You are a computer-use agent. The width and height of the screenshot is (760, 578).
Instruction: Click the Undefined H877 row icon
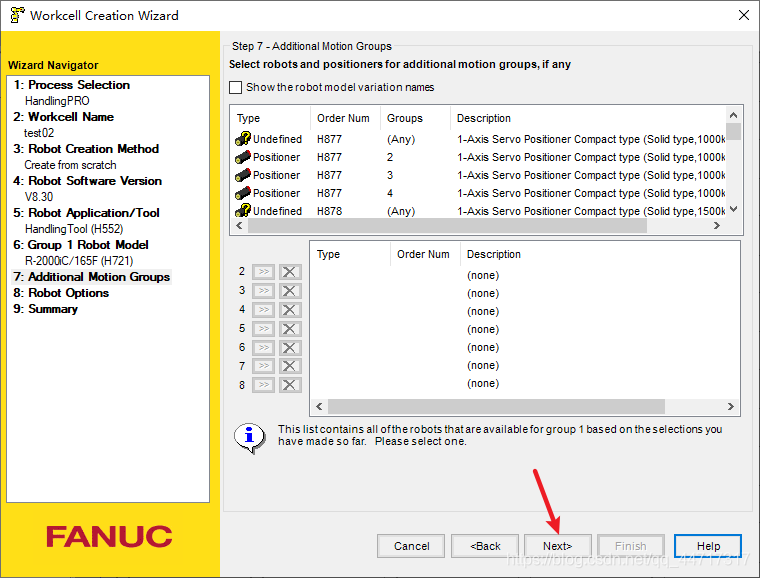pos(243,139)
